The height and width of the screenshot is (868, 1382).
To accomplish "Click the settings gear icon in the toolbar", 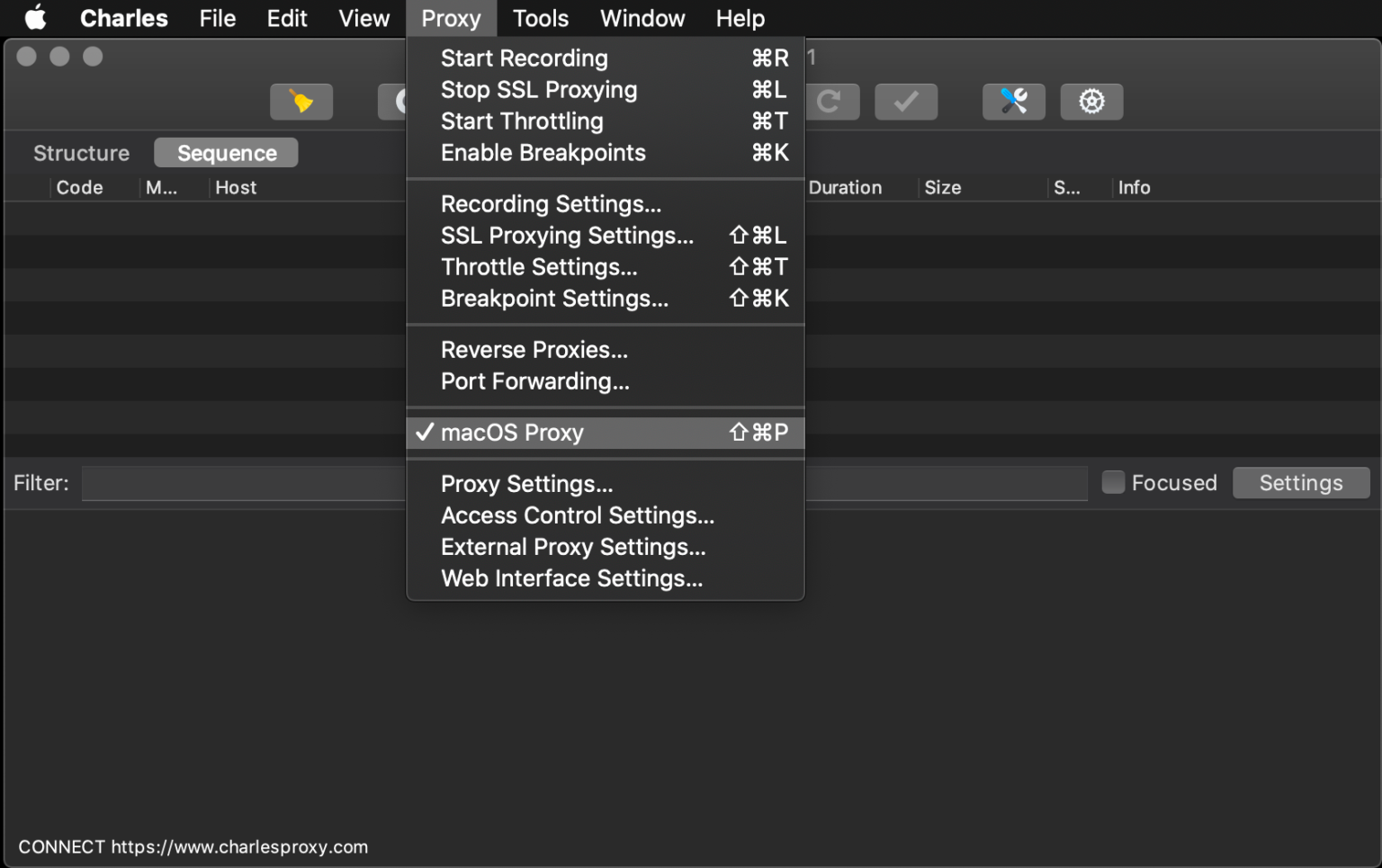I will coord(1091,102).
